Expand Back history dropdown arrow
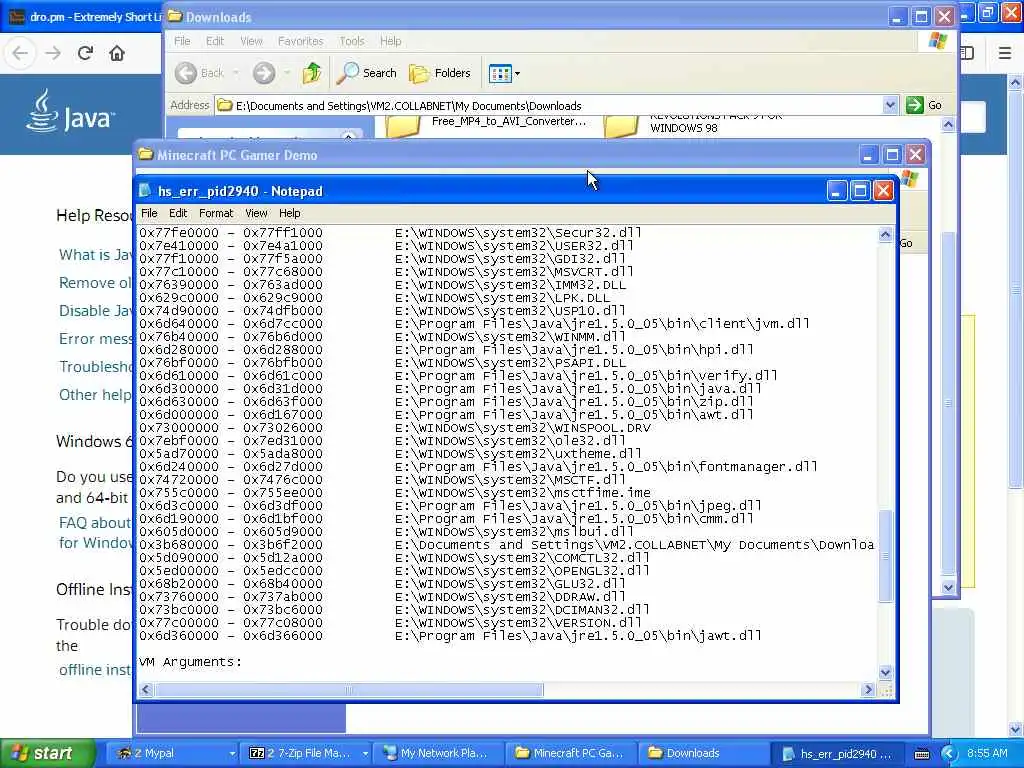Viewport: 1024px width, 768px height. pyautogui.click(x=235, y=73)
